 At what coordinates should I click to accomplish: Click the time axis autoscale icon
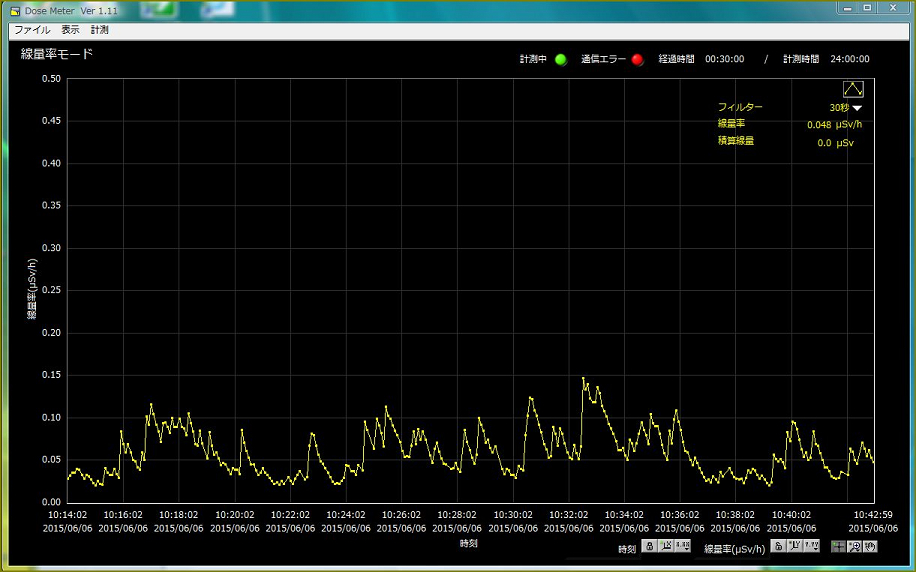pos(666,546)
